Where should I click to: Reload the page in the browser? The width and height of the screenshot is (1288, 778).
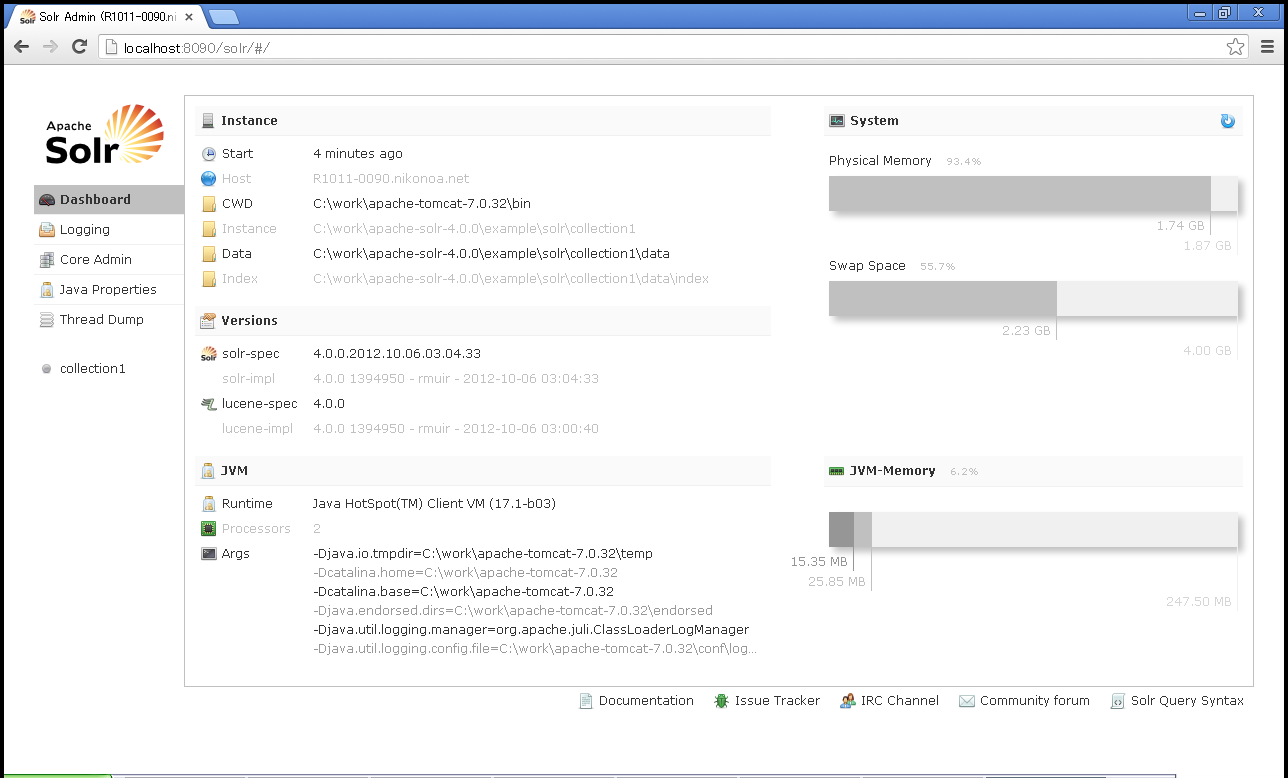[x=79, y=47]
